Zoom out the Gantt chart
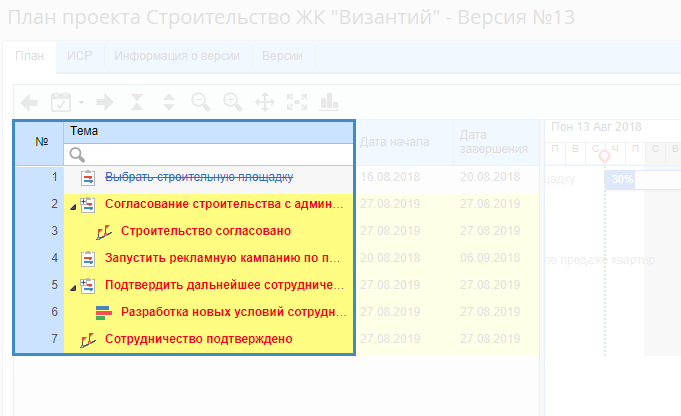The image size is (681, 416). (200, 102)
